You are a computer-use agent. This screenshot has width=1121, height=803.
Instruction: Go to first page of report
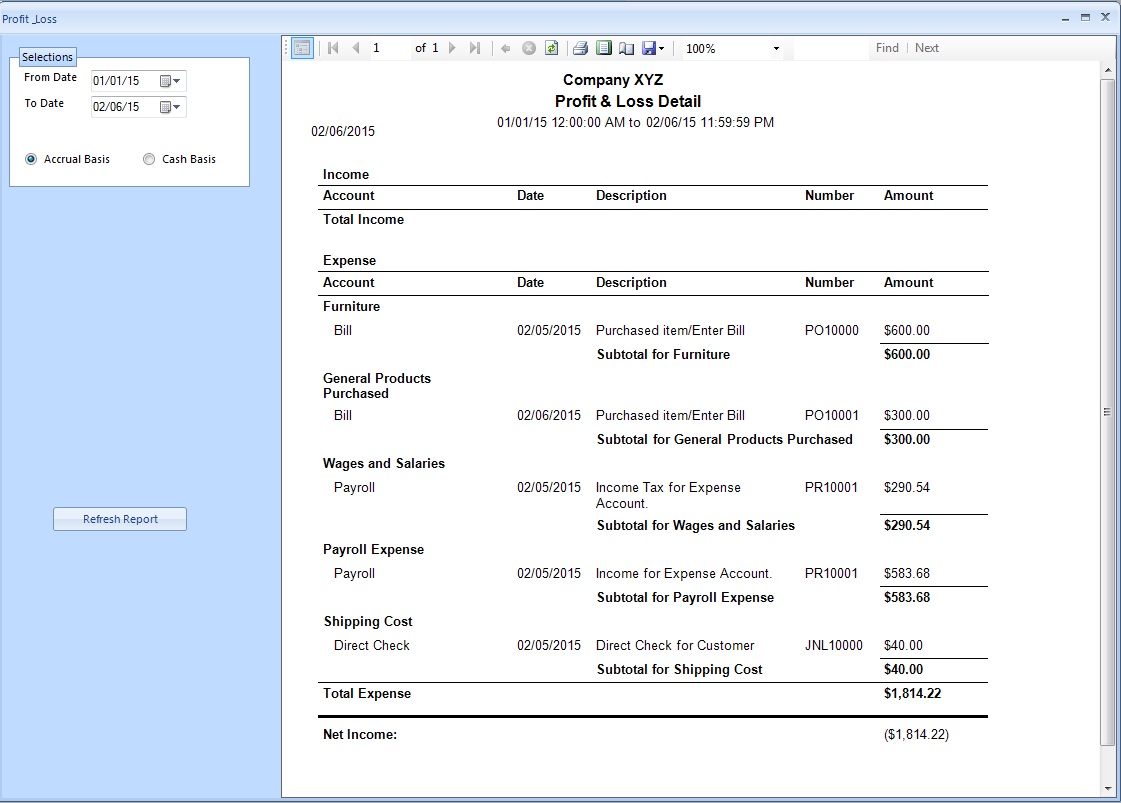point(333,48)
